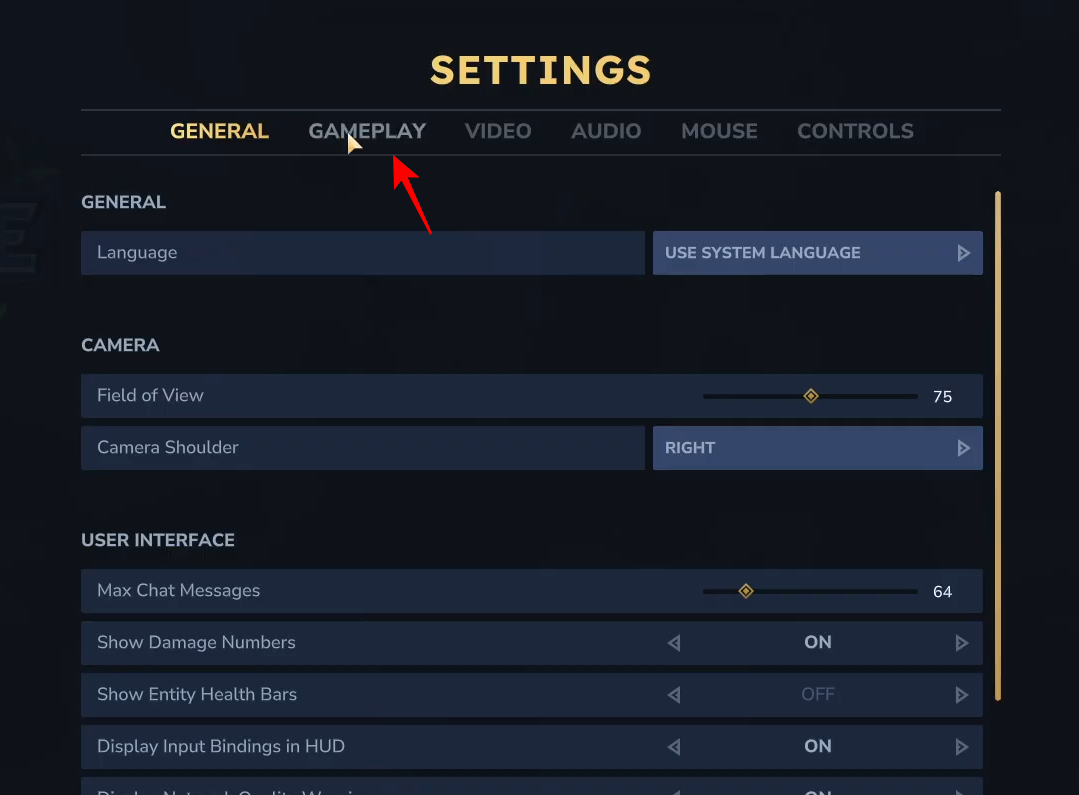The height and width of the screenshot is (795, 1079).
Task: Toggle Display Input Bindings in HUD value
Action: pos(818,747)
